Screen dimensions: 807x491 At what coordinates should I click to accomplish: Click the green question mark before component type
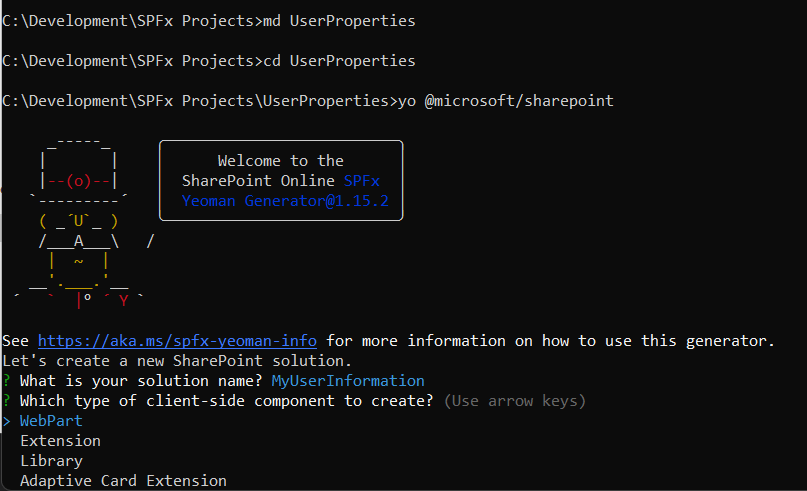[x=6, y=401]
